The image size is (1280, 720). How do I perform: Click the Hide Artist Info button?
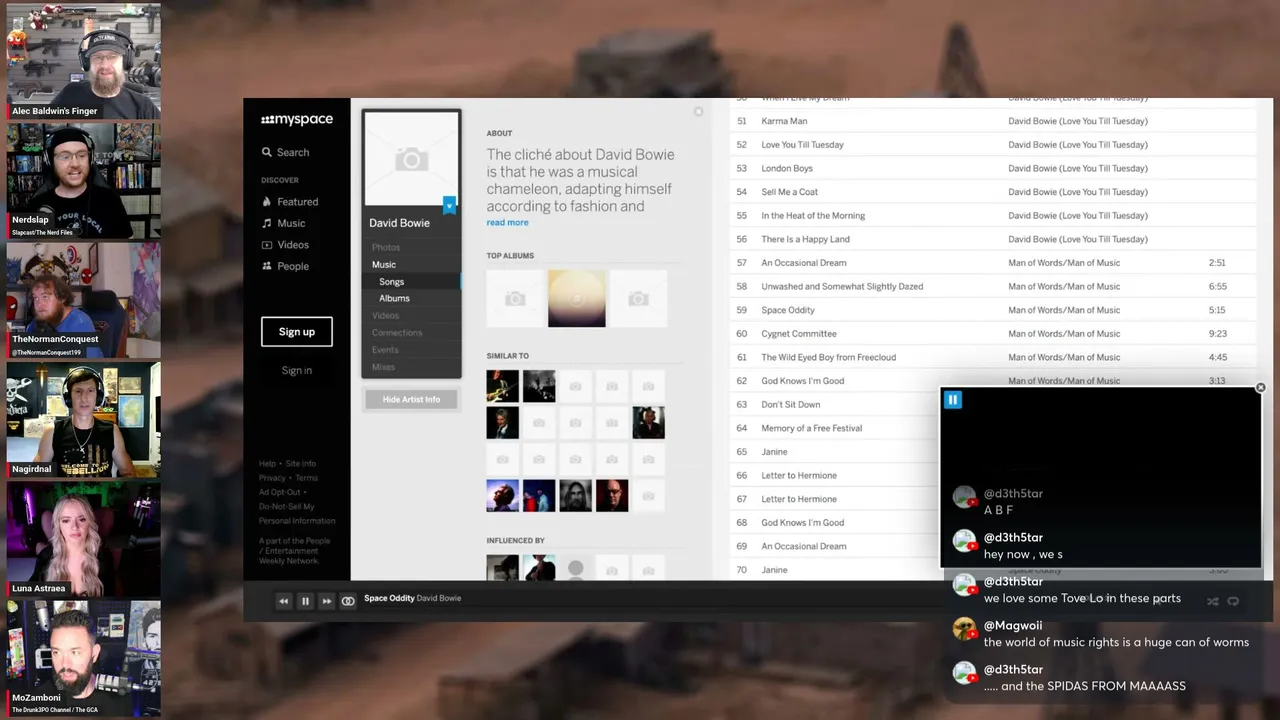[x=411, y=400]
